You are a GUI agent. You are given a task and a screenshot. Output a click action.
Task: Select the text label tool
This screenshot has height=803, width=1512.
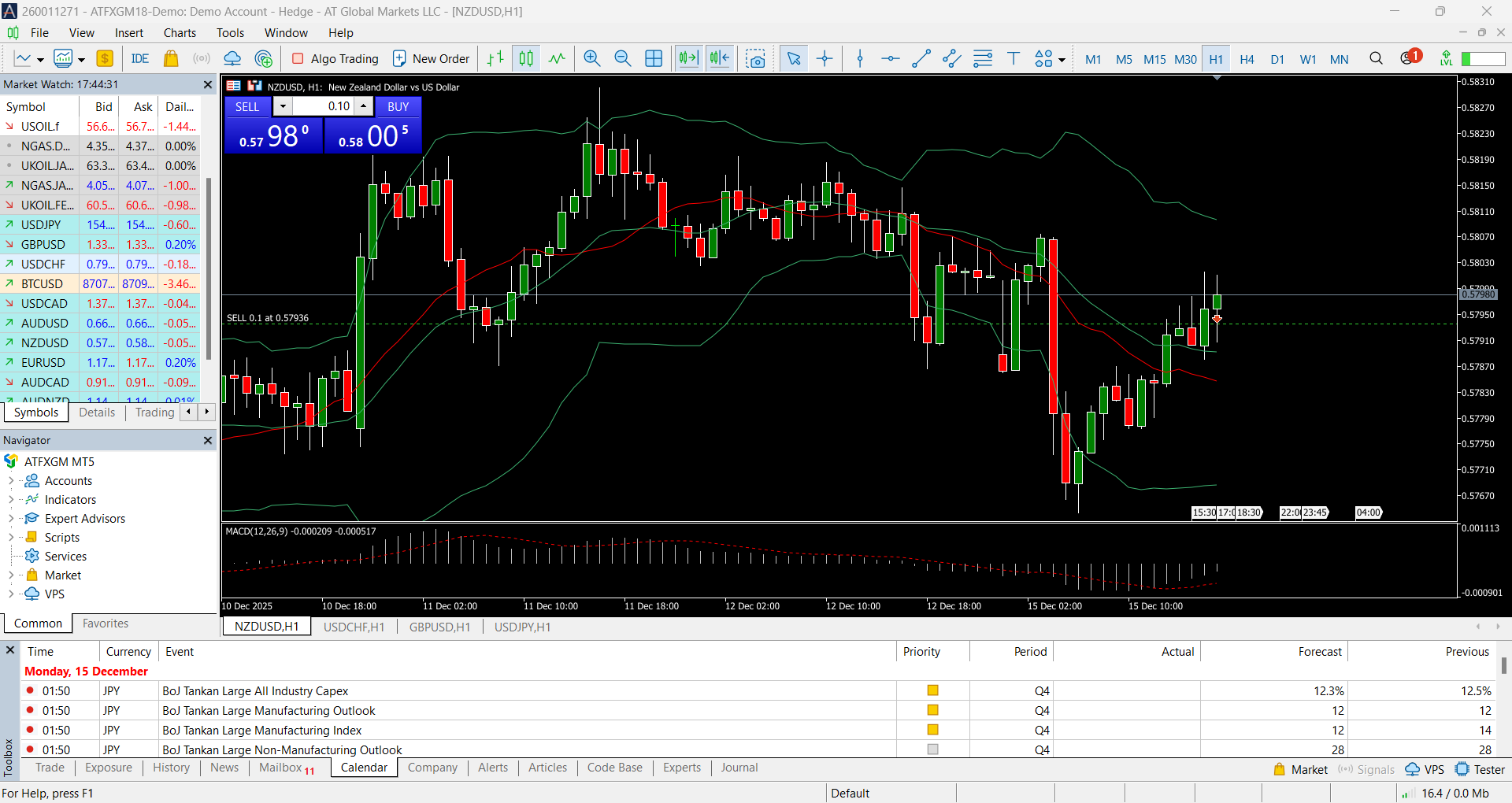[1014, 58]
